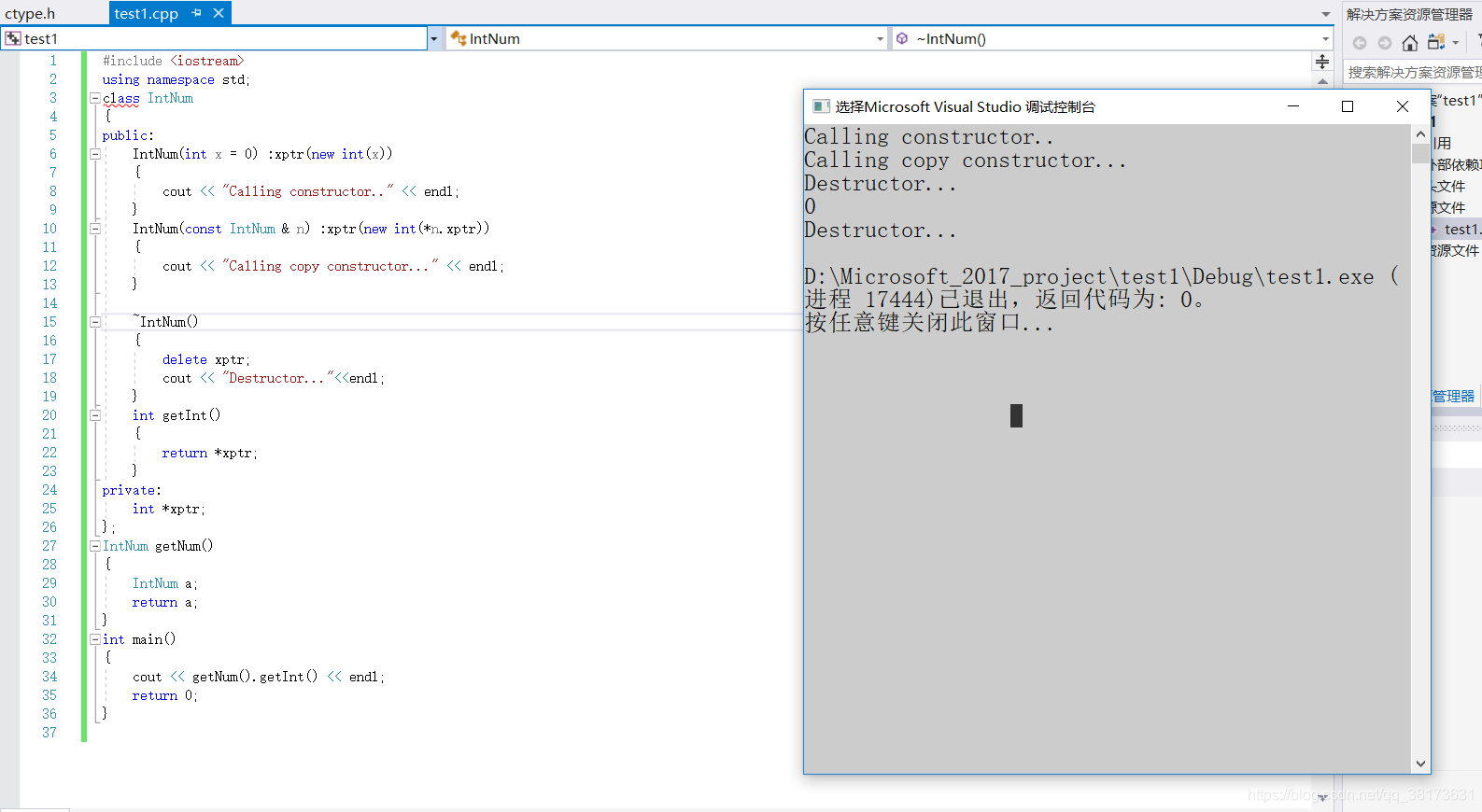1482x812 pixels.
Task: Click the 'return *xptr;' statement
Action: click(210, 453)
